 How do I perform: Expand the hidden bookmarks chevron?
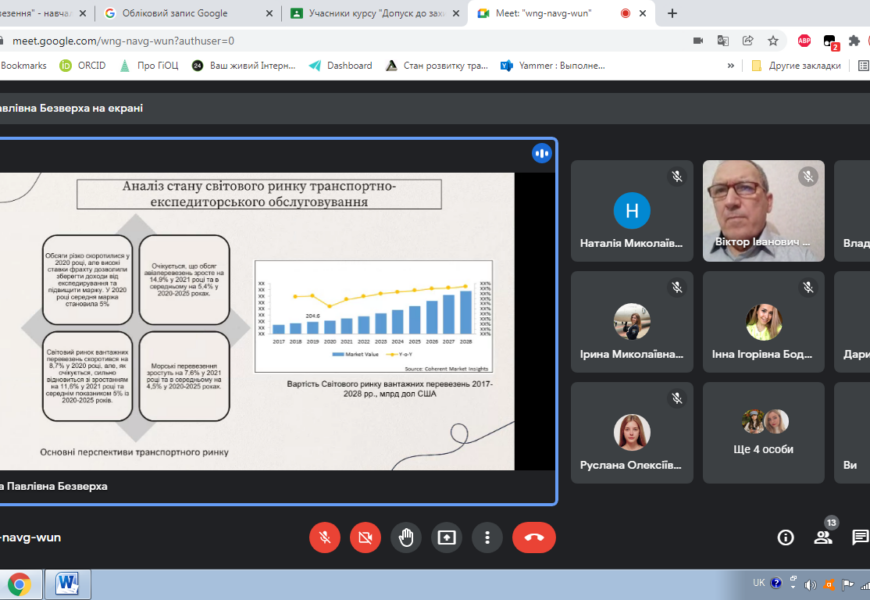(x=731, y=65)
